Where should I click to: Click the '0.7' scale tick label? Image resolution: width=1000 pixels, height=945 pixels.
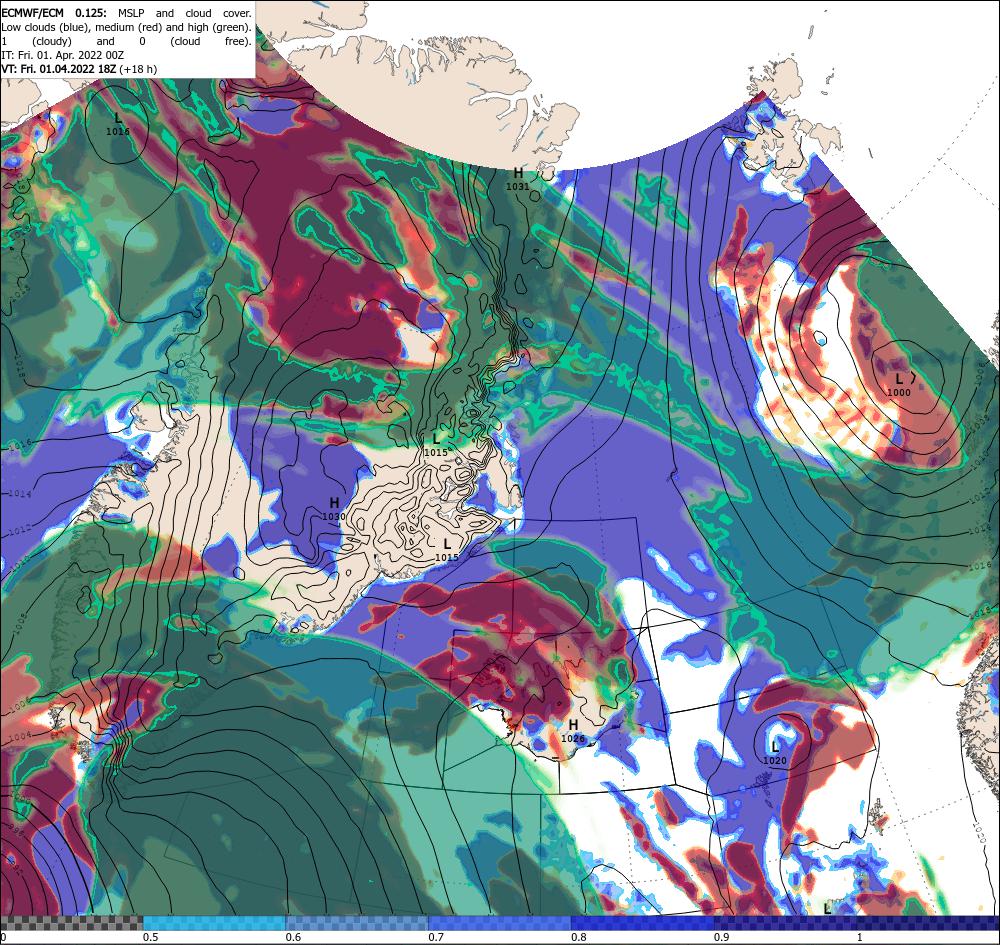(x=436, y=937)
